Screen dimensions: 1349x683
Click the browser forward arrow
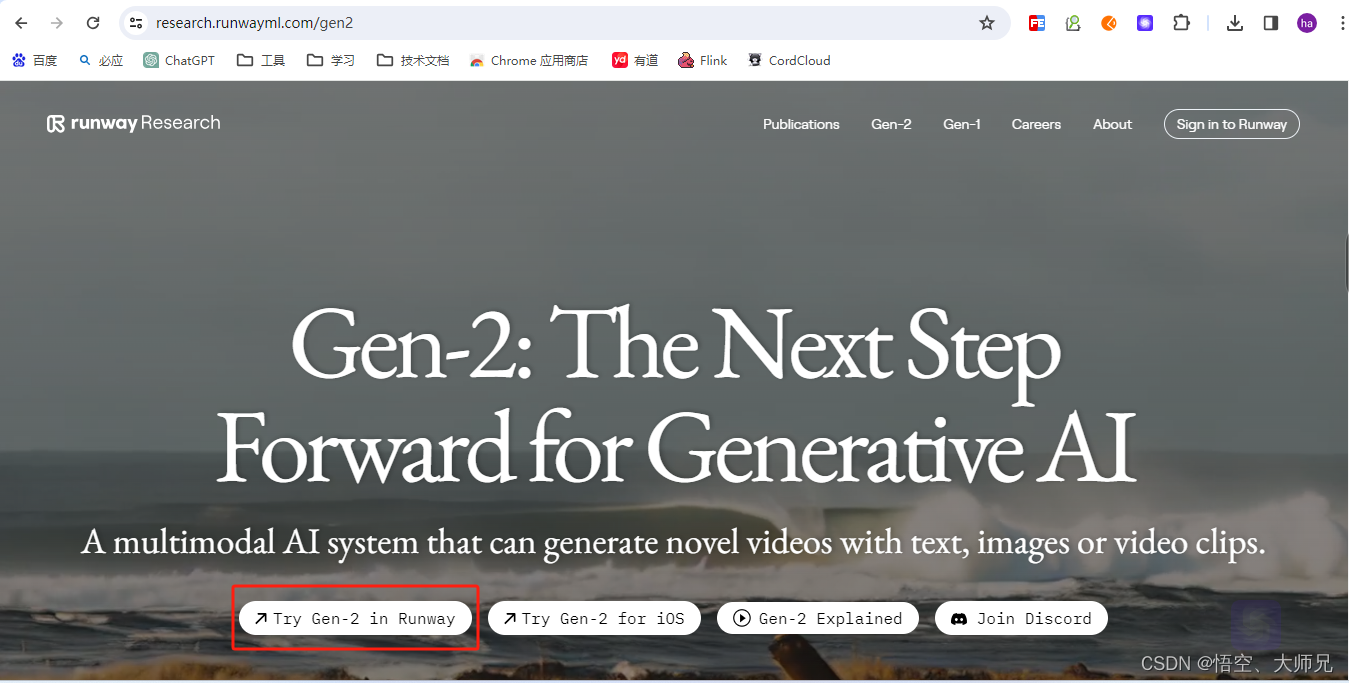[x=57, y=23]
